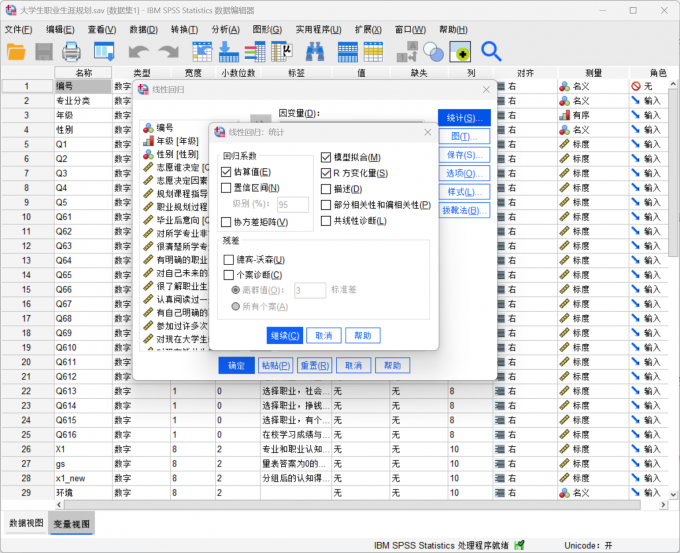Image resolution: width=680 pixels, height=553 pixels.
Task: Click the Insert variable toolbar icon
Action: point(373,52)
